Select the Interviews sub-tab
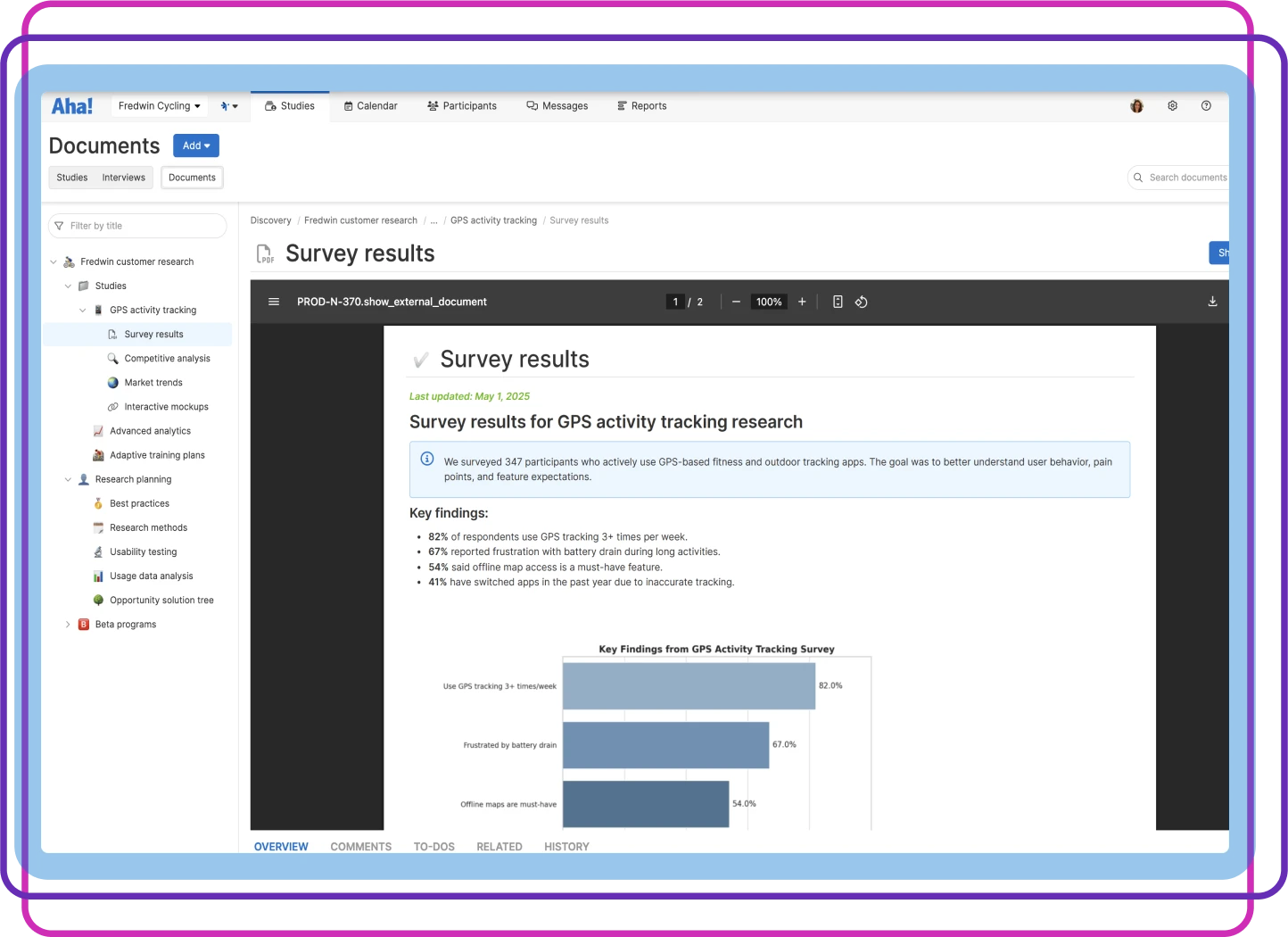Screen dimensions: 1288x937 pos(123,178)
